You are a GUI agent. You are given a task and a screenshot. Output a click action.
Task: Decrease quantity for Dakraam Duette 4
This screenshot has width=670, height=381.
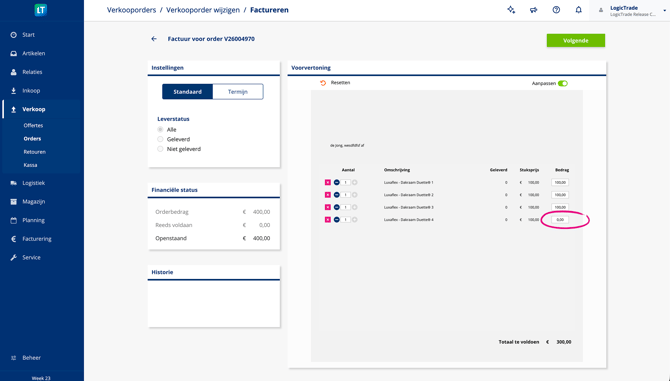click(337, 220)
